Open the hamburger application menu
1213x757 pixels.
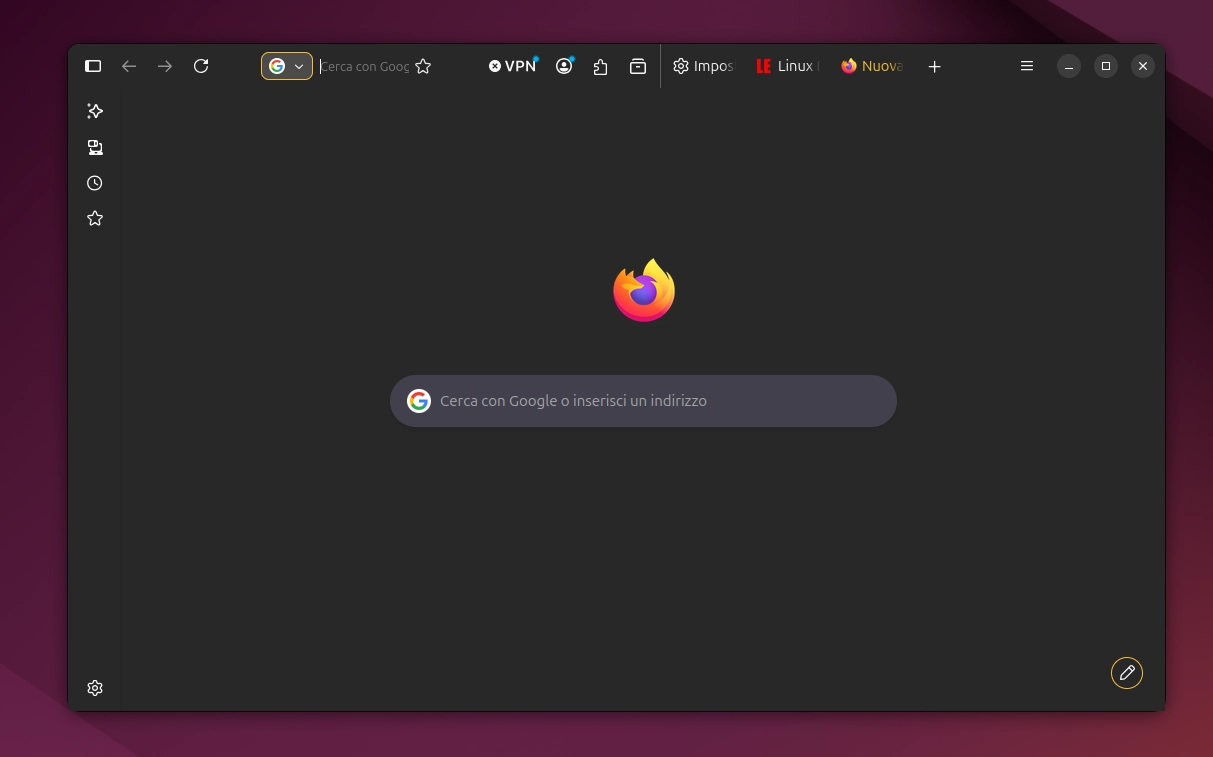(x=1026, y=66)
